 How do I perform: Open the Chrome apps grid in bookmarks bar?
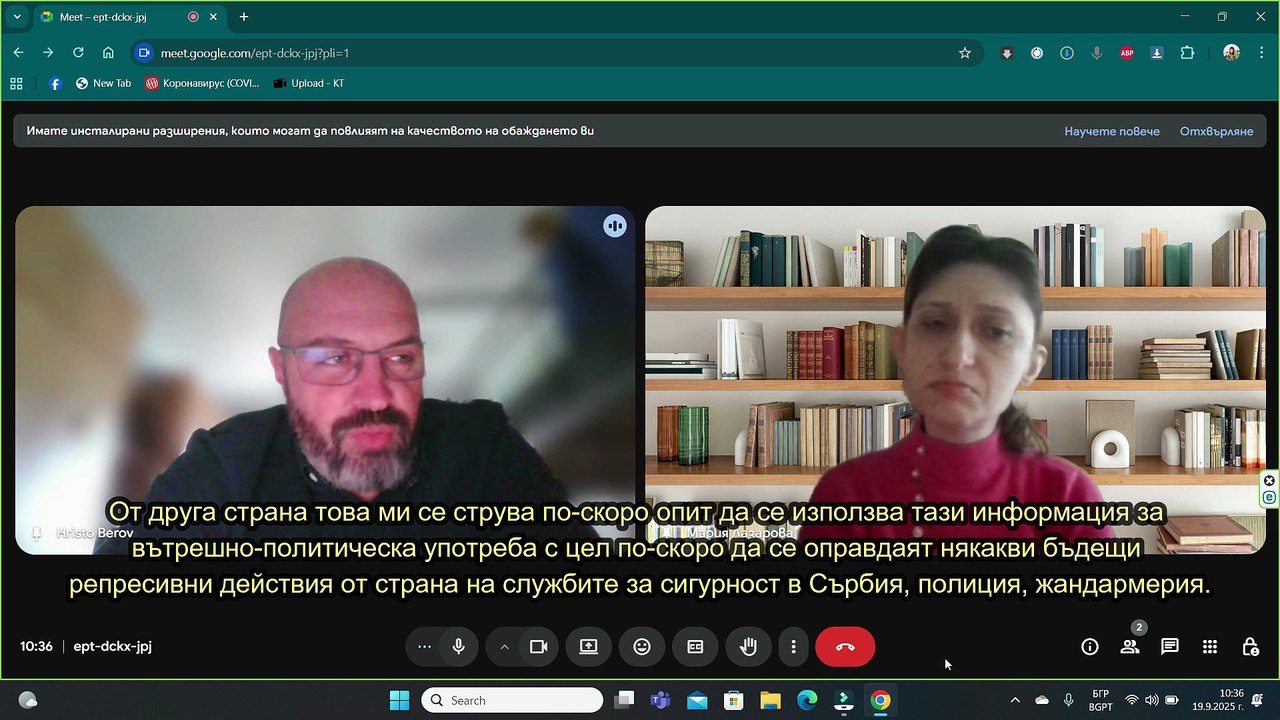click(x=16, y=83)
